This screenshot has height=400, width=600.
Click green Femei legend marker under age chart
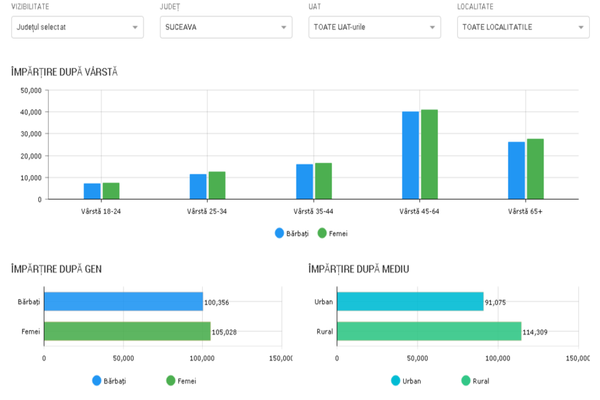point(322,233)
